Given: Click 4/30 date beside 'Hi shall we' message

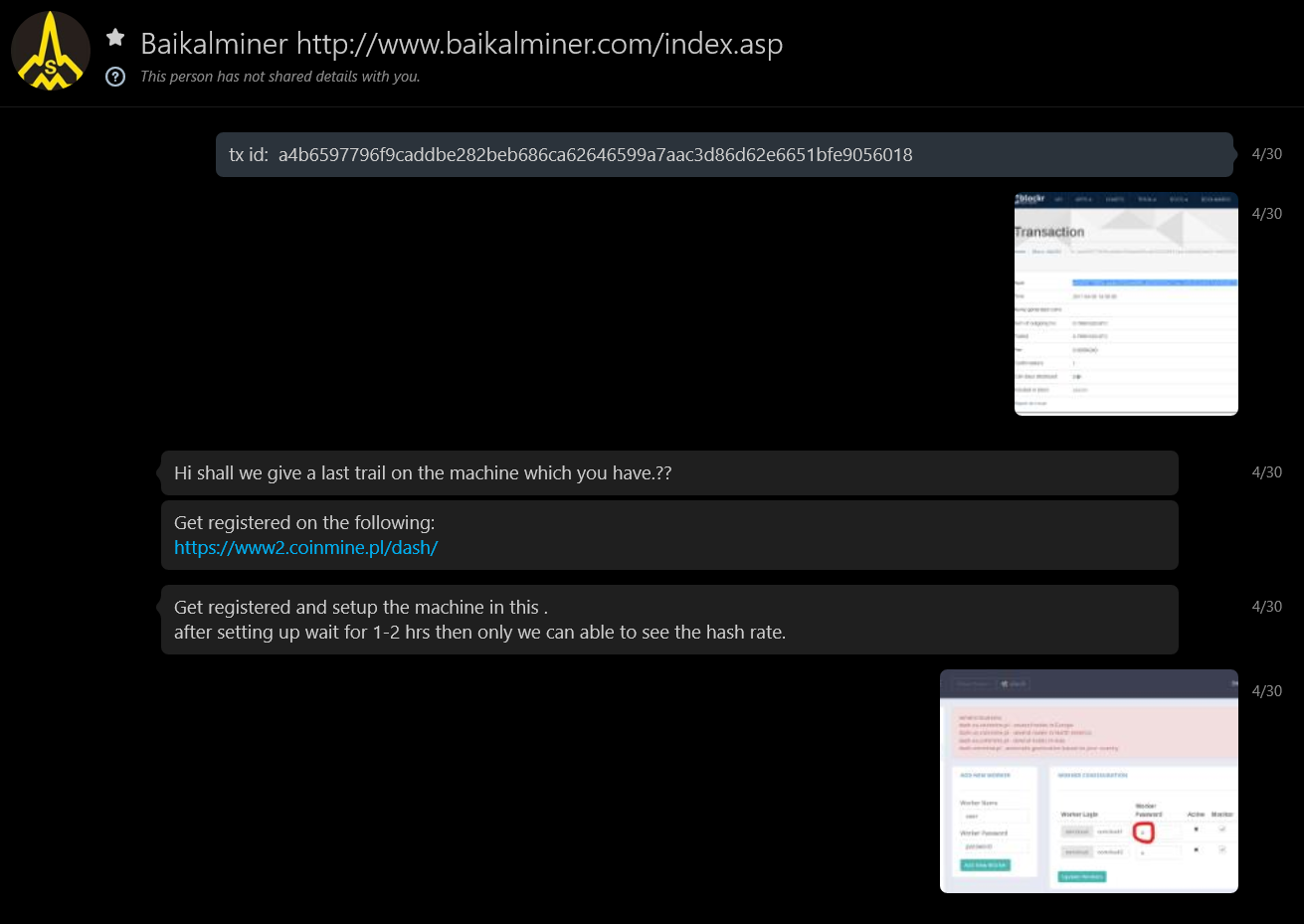Looking at the screenshot, I should pyautogui.click(x=1266, y=472).
